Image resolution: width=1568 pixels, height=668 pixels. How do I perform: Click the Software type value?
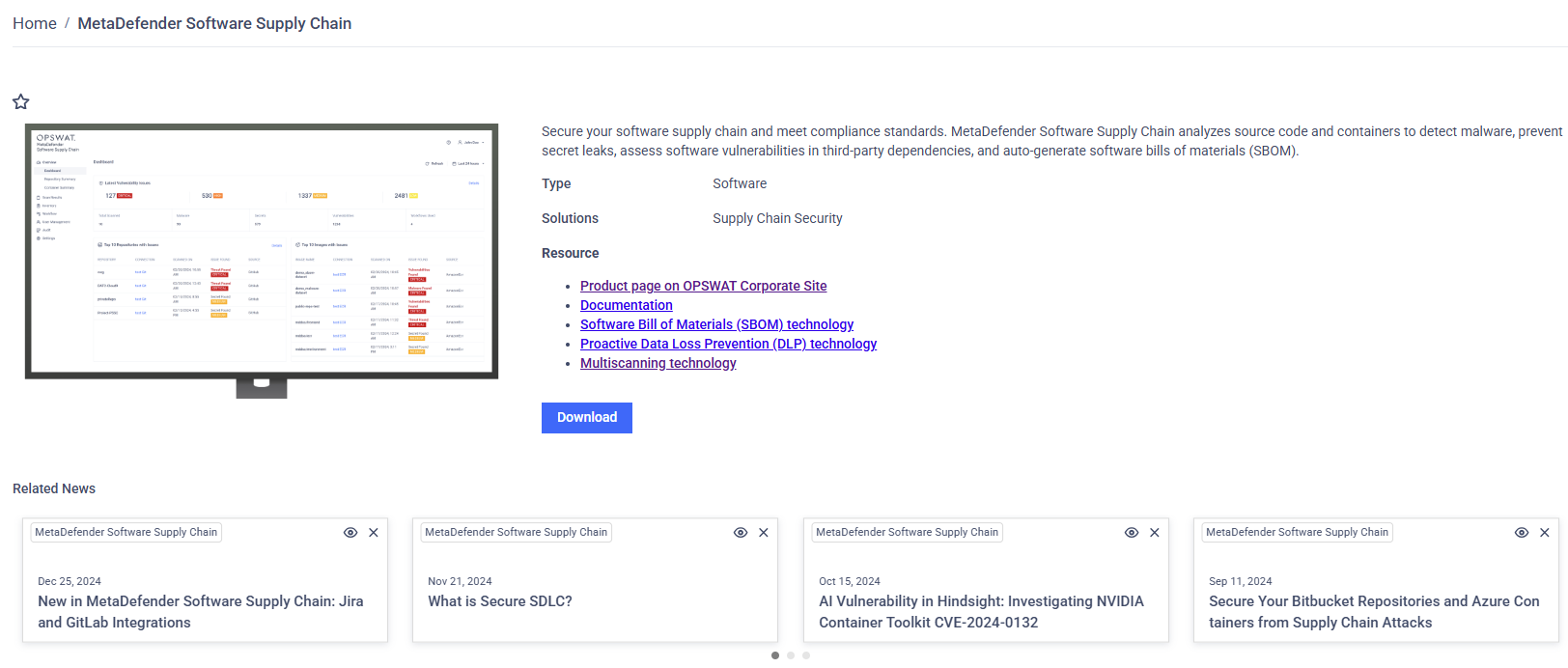[x=740, y=183]
